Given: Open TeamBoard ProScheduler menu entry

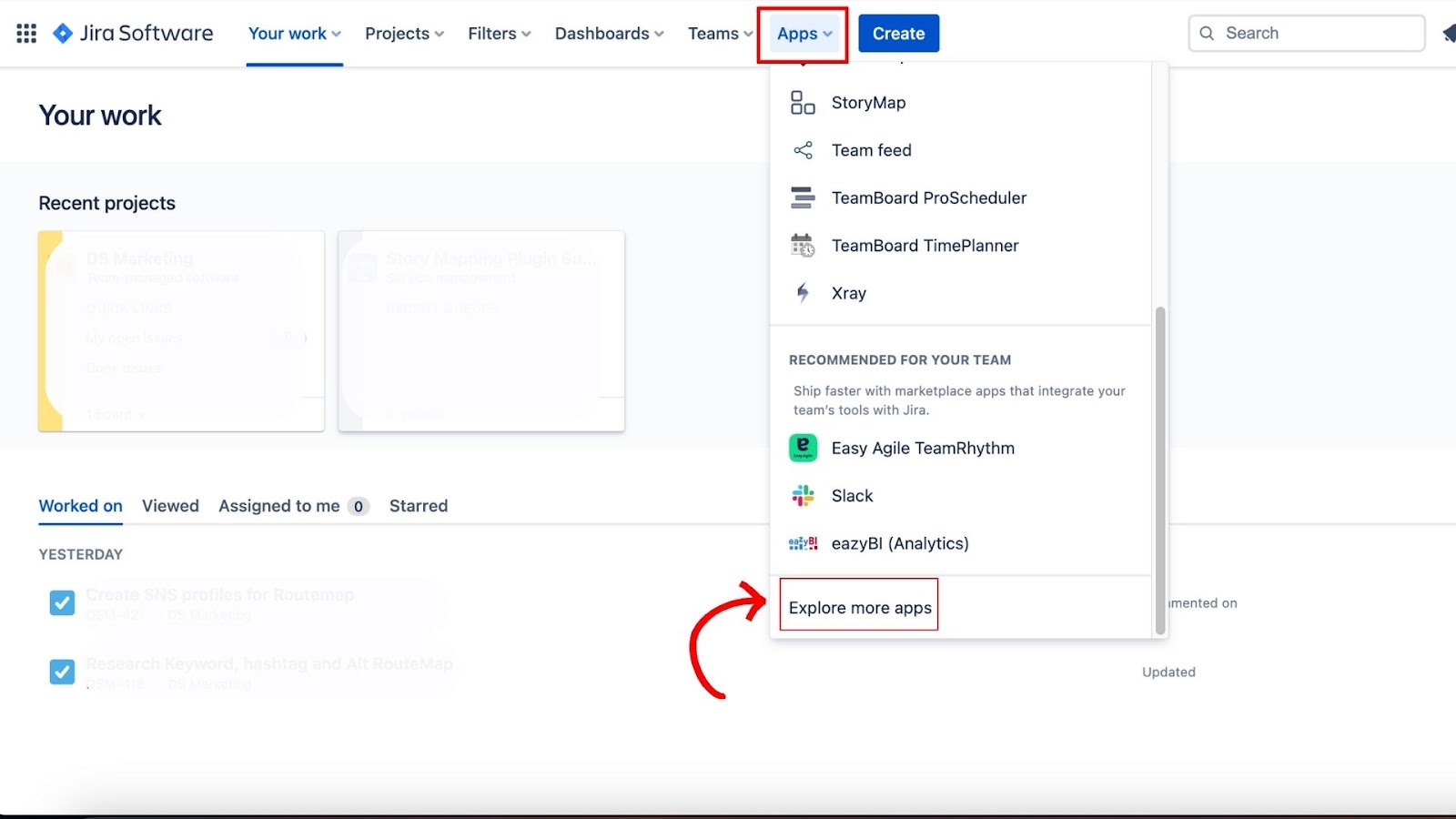Looking at the screenshot, I should click(x=961, y=197).
